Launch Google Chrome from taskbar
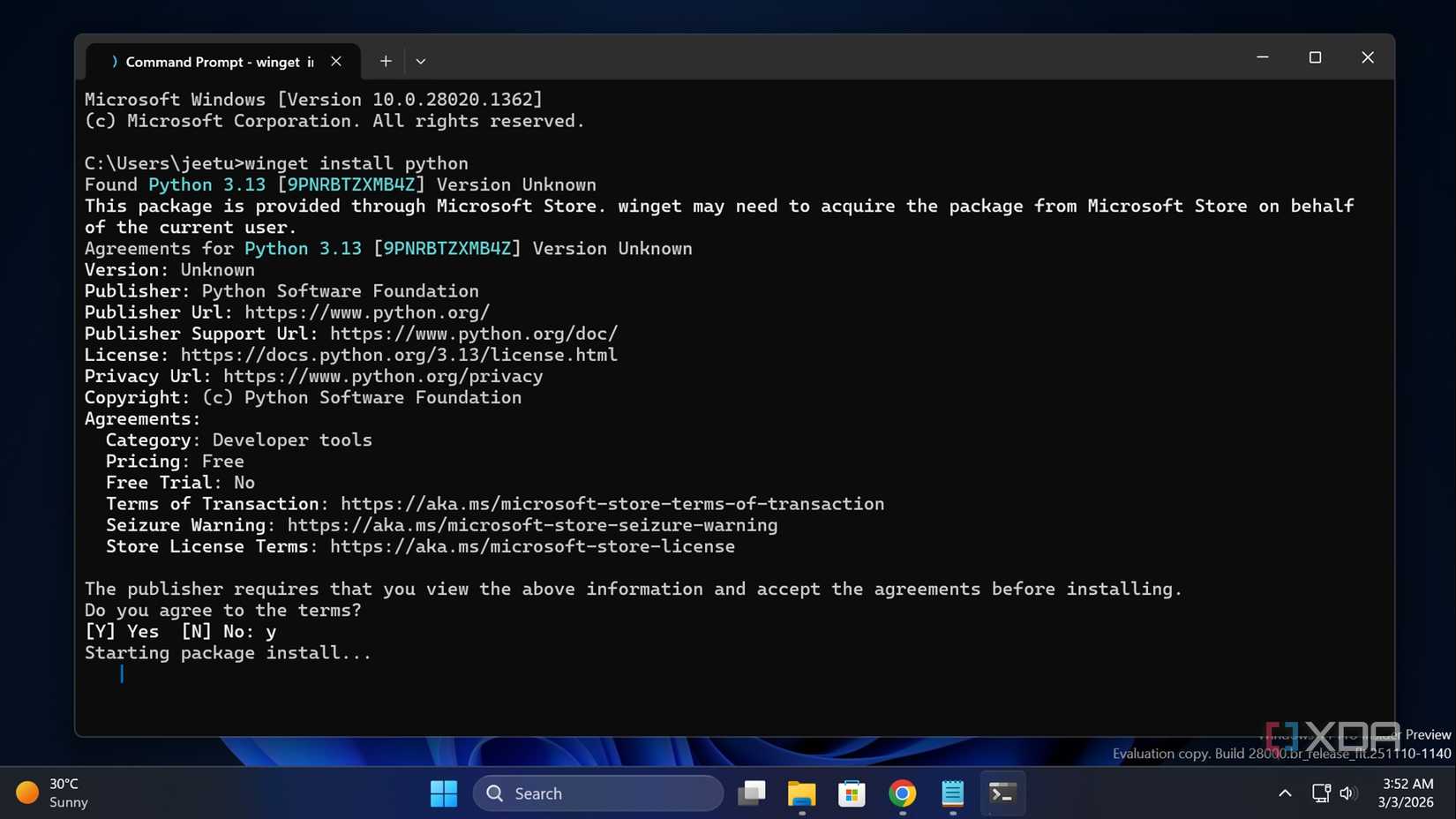 point(902,793)
